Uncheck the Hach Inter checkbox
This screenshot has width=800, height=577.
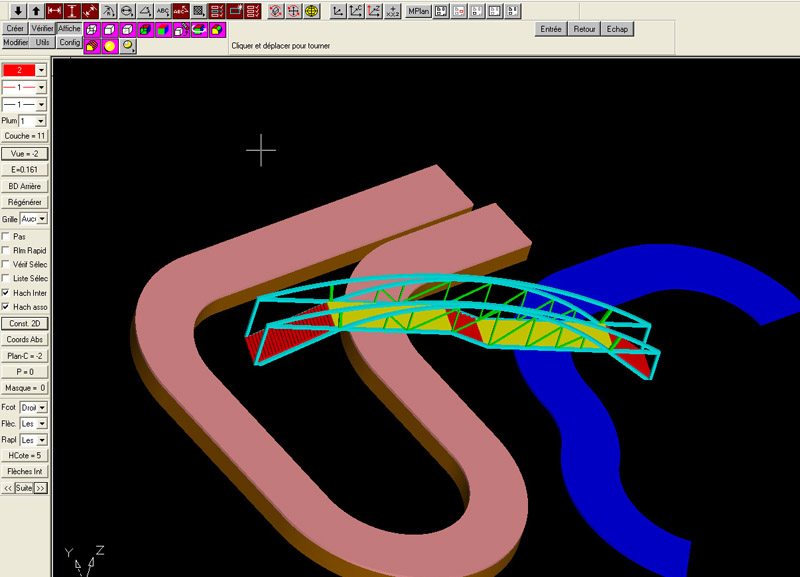click(7, 292)
